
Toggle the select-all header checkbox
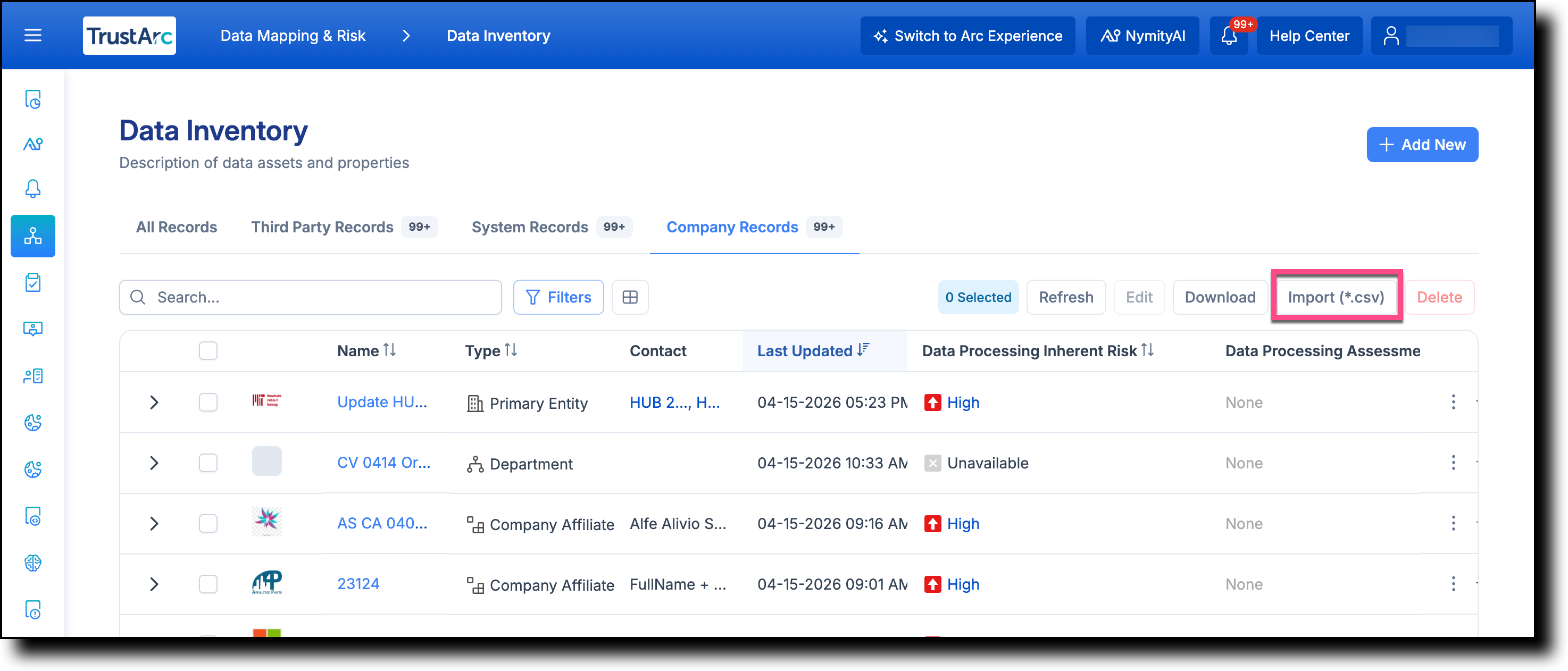[x=208, y=350]
